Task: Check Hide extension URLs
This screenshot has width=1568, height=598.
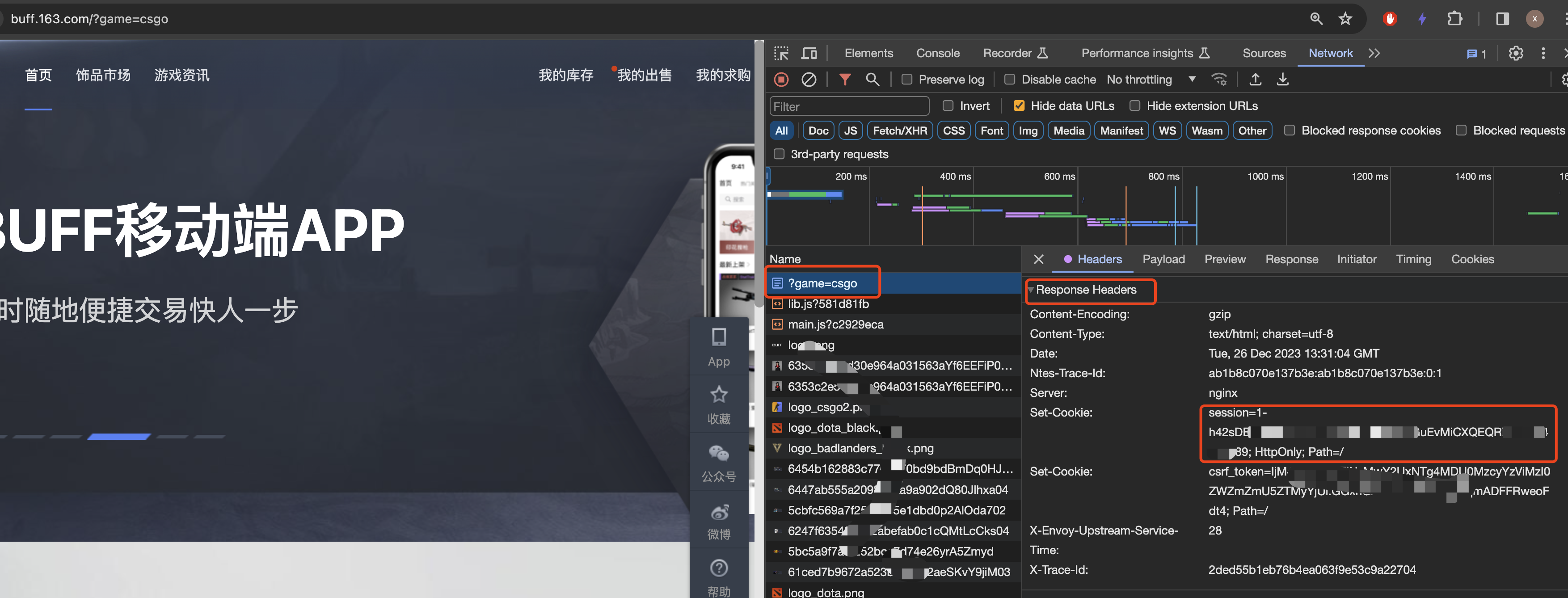Action: click(x=1134, y=106)
